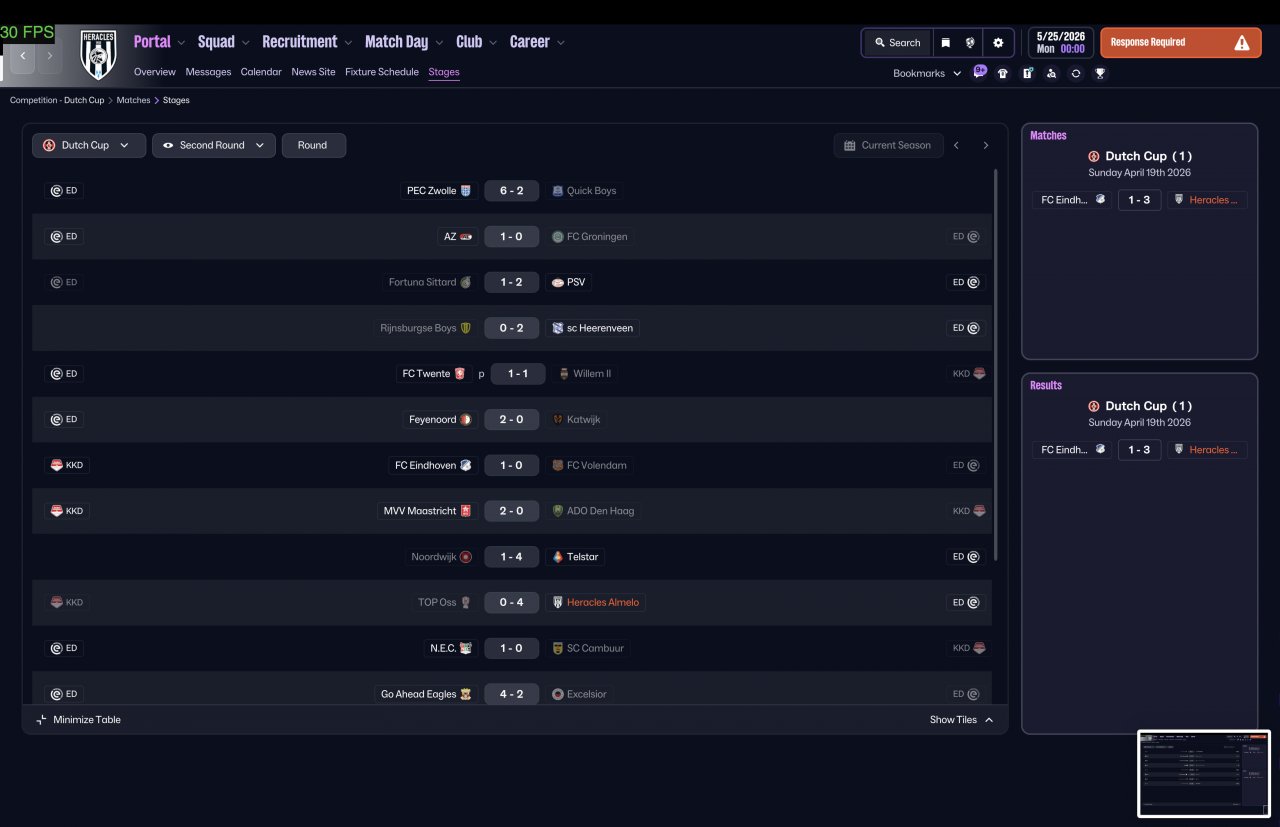Click the Response Required button
Image resolution: width=1280 pixels, height=827 pixels.
1181,43
